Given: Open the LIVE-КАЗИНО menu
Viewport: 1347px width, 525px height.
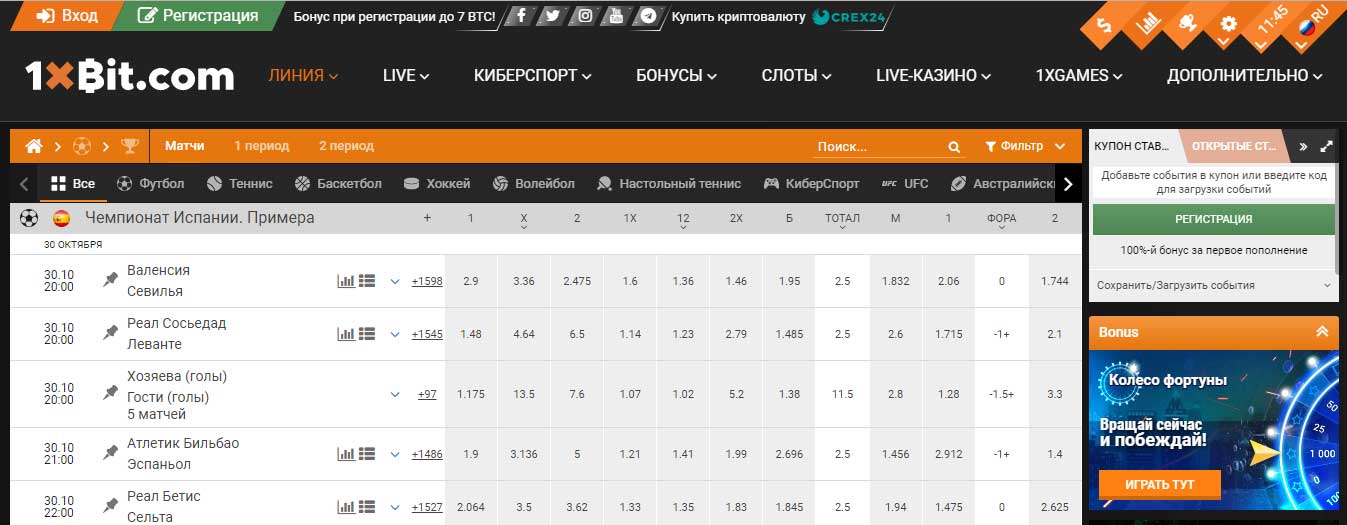Looking at the screenshot, I should click(x=934, y=76).
